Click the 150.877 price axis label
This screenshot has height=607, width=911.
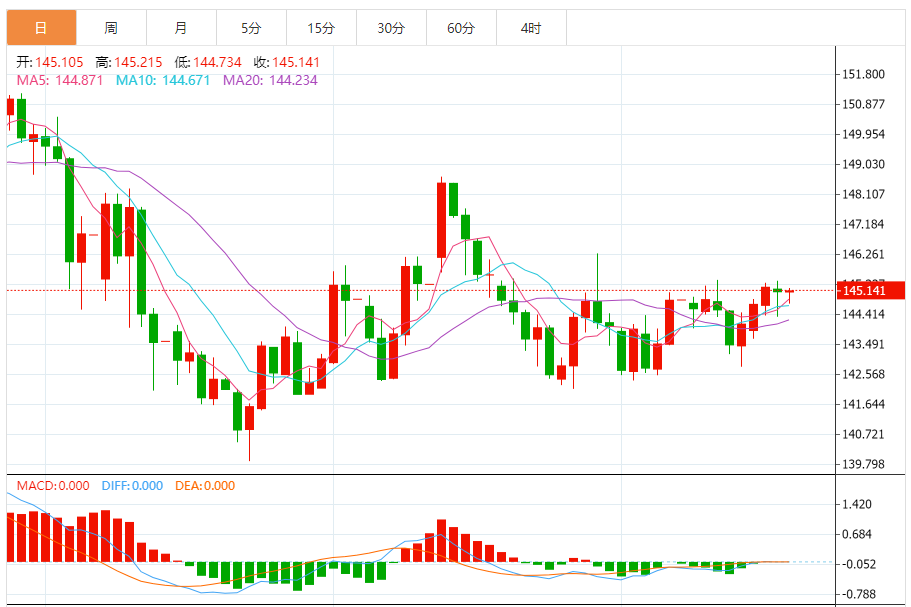click(863, 105)
